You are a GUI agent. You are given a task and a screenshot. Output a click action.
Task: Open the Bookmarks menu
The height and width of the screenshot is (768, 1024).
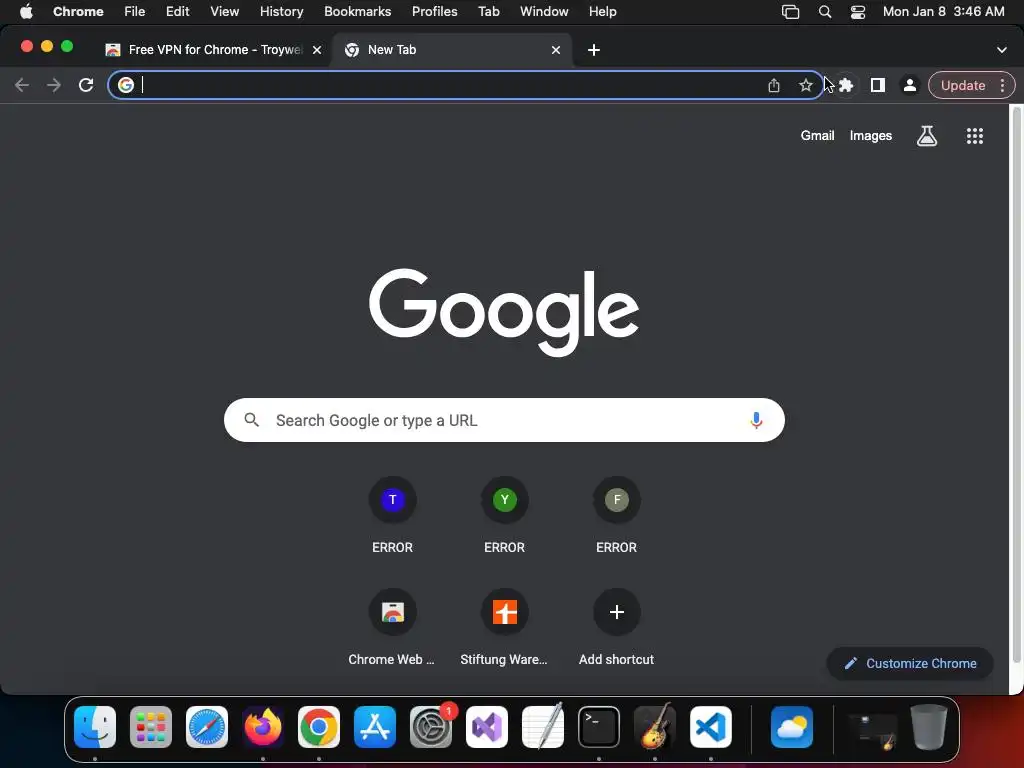coord(357,12)
